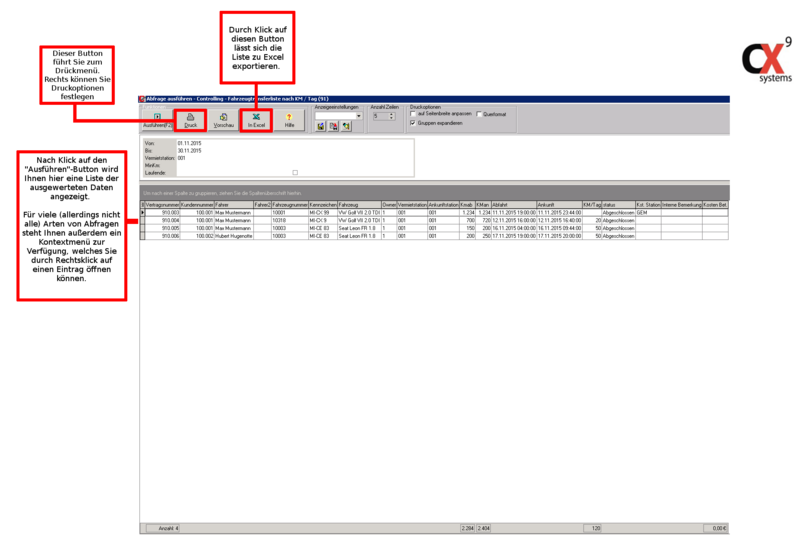Click first icon under Anzeigeeinstellungen dropdown
This screenshot has height=541, width=800.
click(x=321, y=127)
